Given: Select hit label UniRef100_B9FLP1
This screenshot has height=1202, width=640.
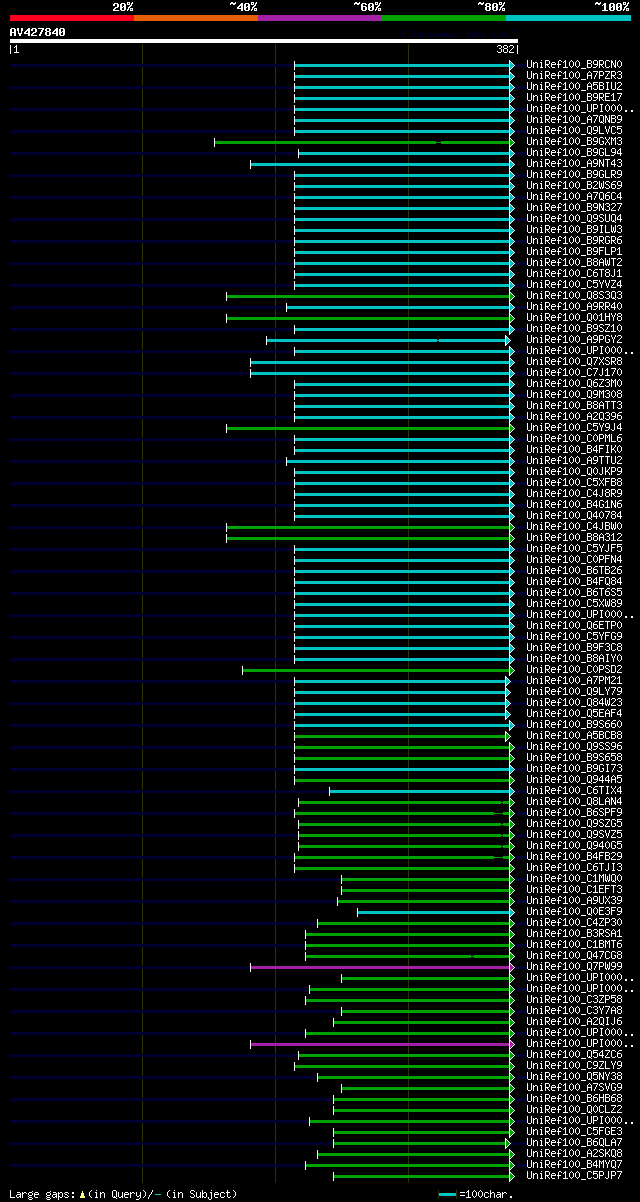Looking at the screenshot, I should point(575,252).
